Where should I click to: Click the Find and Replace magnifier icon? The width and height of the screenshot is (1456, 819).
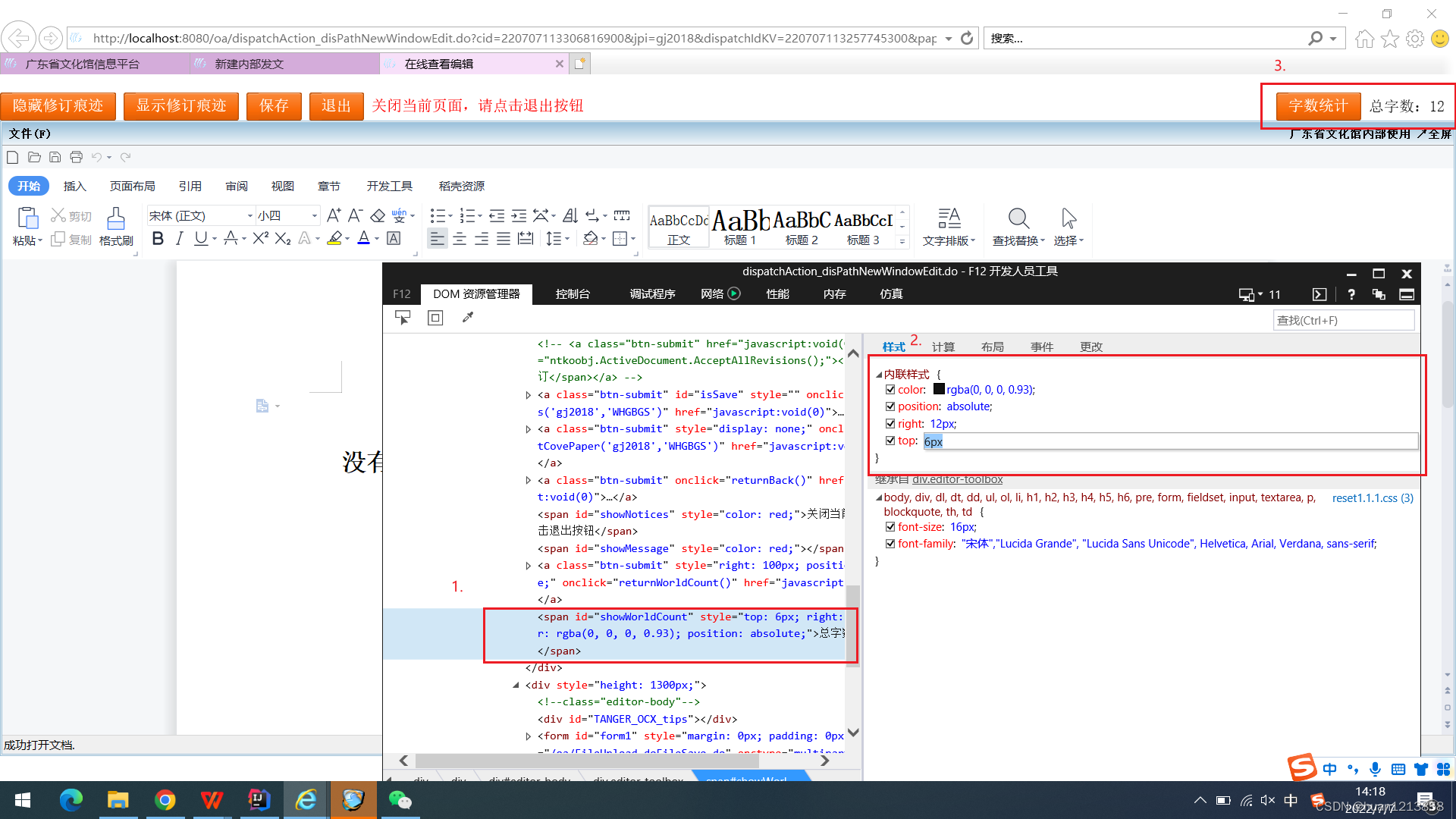click(x=1018, y=219)
